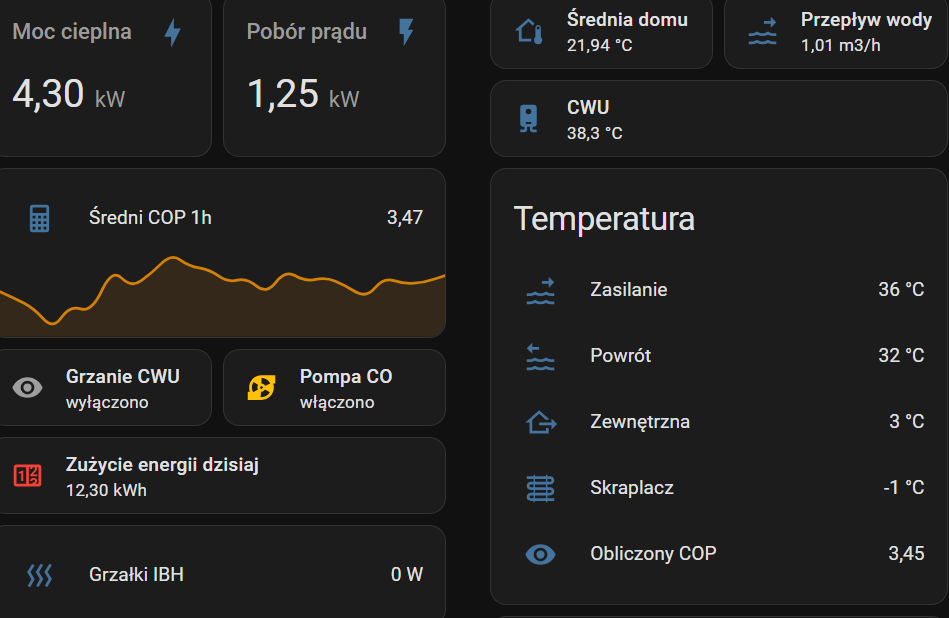Screen dimensions: 949x618
Task: Click the red counter icon for Zużycie energii
Action: (28, 475)
